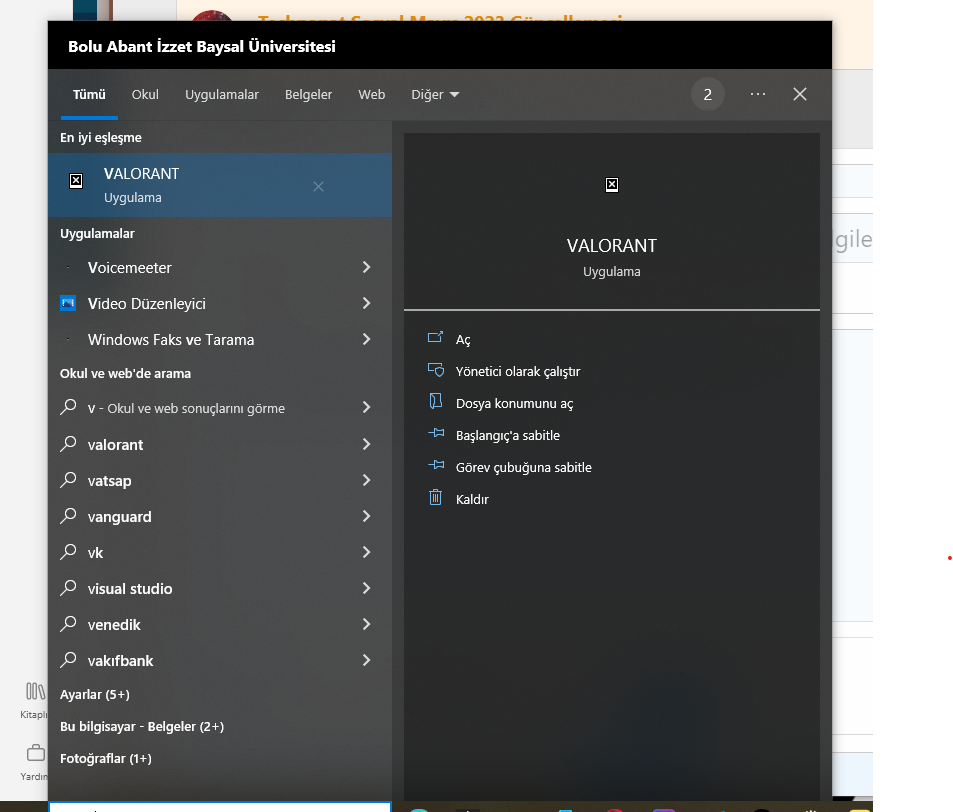
Task: Choose Yönetici olarak çalıştır
Action: point(518,371)
